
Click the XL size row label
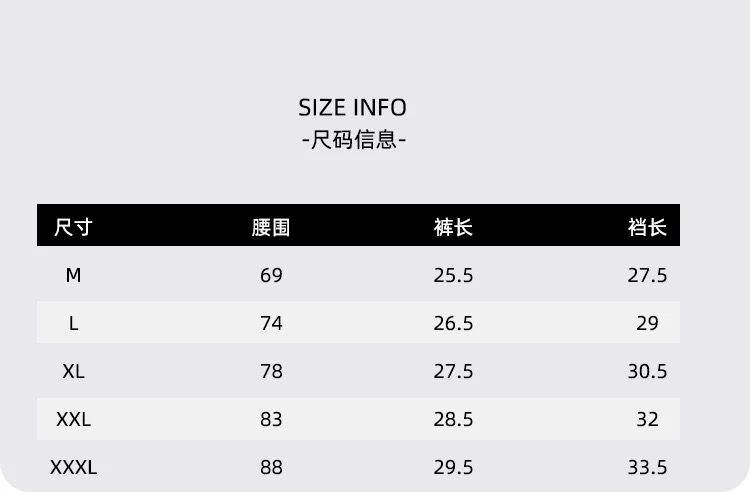click(x=73, y=371)
